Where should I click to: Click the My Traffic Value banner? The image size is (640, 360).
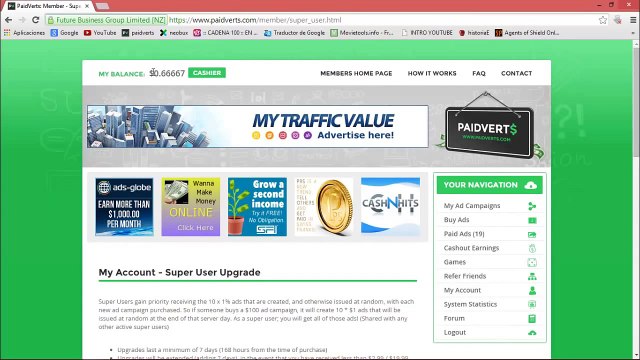click(258, 127)
